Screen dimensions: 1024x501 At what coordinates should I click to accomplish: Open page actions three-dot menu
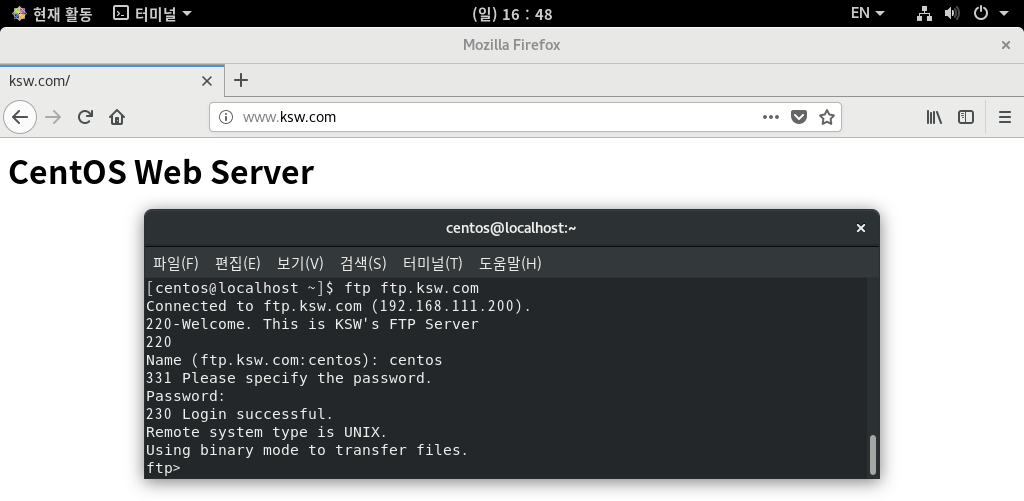tap(771, 117)
